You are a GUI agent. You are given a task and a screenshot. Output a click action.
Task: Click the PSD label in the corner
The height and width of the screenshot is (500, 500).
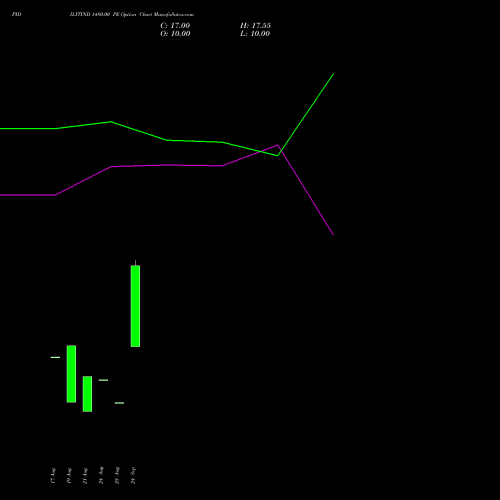click(16, 14)
